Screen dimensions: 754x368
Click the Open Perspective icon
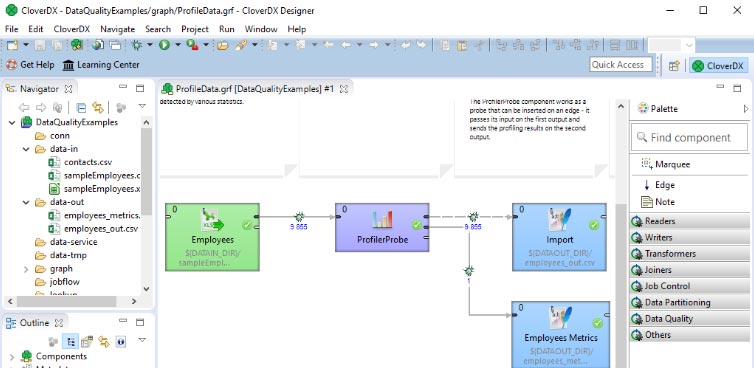[674, 66]
